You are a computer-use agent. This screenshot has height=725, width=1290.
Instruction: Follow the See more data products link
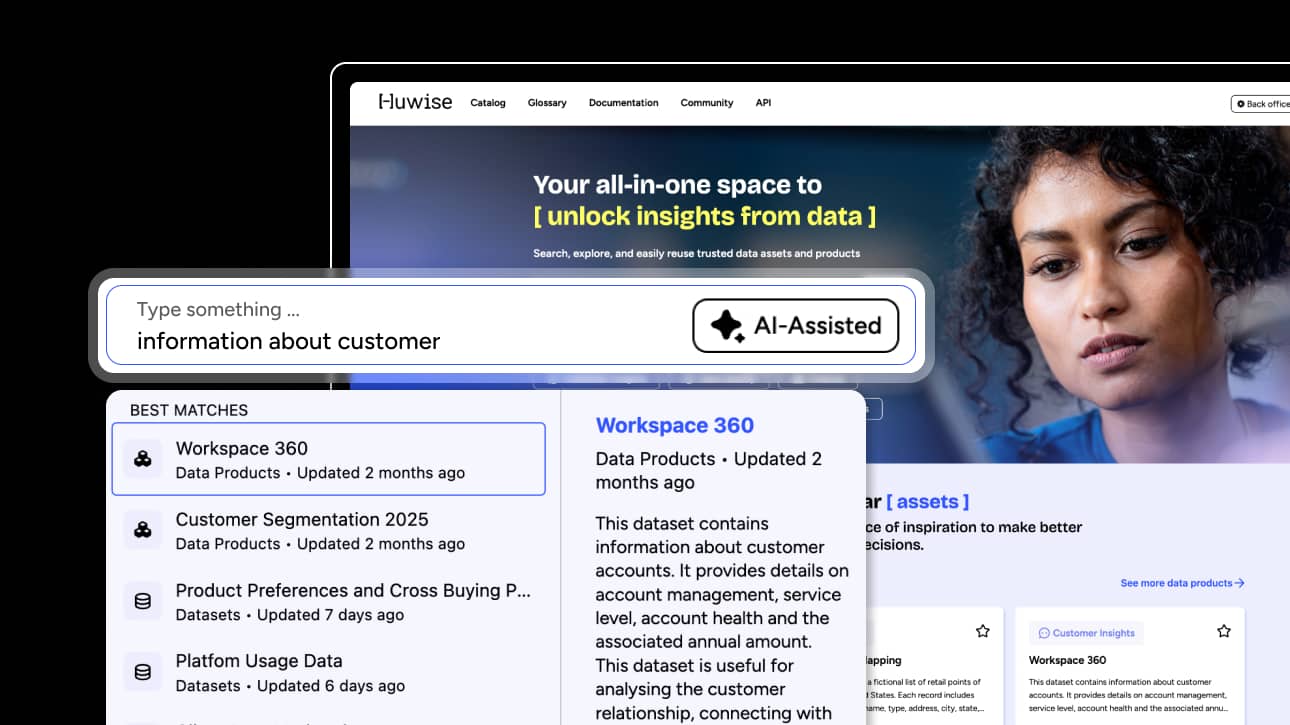(1182, 583)
